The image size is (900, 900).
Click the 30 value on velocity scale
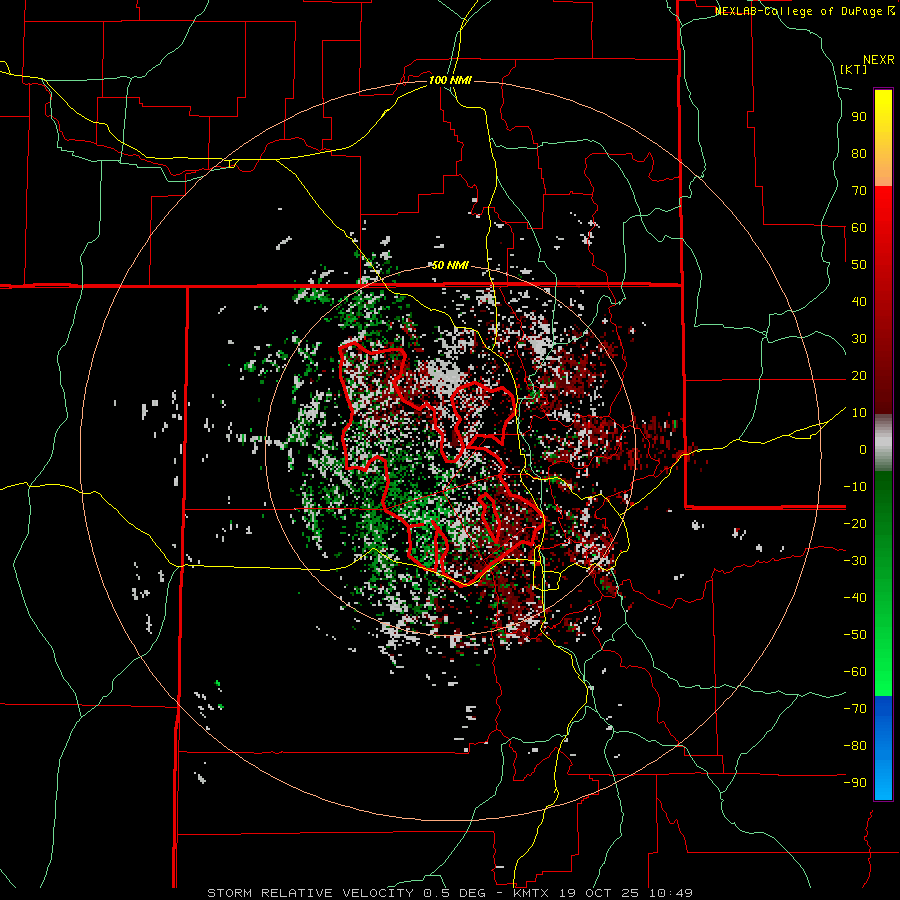point(859,339)
